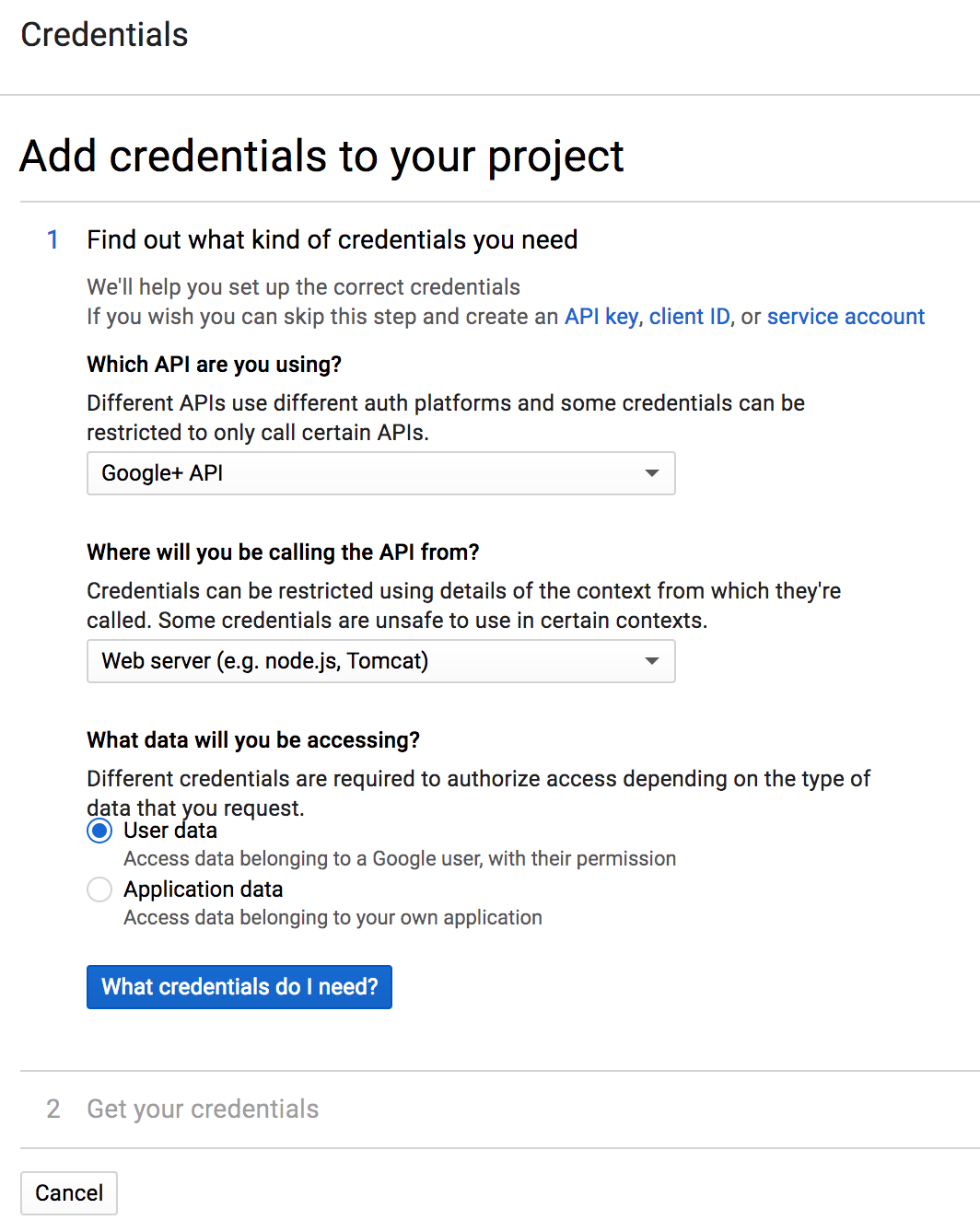Viewport: 980px width, 1232px height.
Task: Follow the service account link
Action: pyautogui.click(x=846, y=317)
